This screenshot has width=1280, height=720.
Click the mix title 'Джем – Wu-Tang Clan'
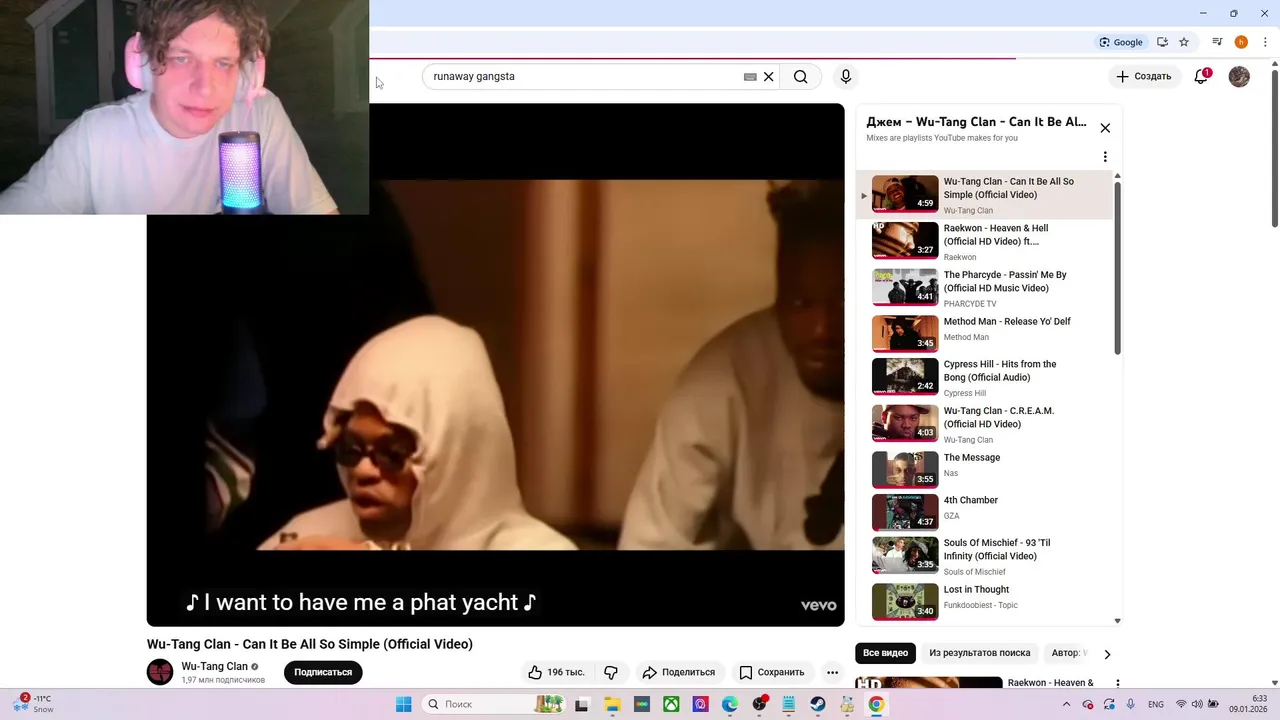[x=976, y=122]
